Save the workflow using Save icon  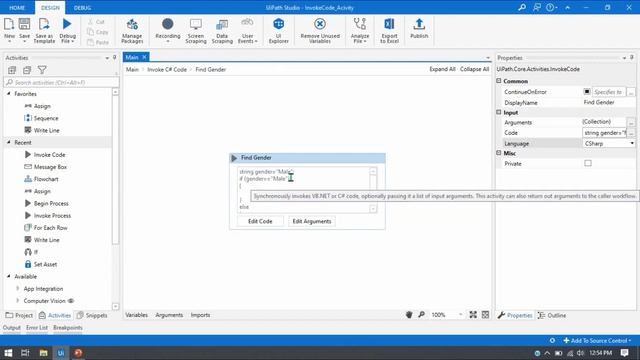coord(24,24)
